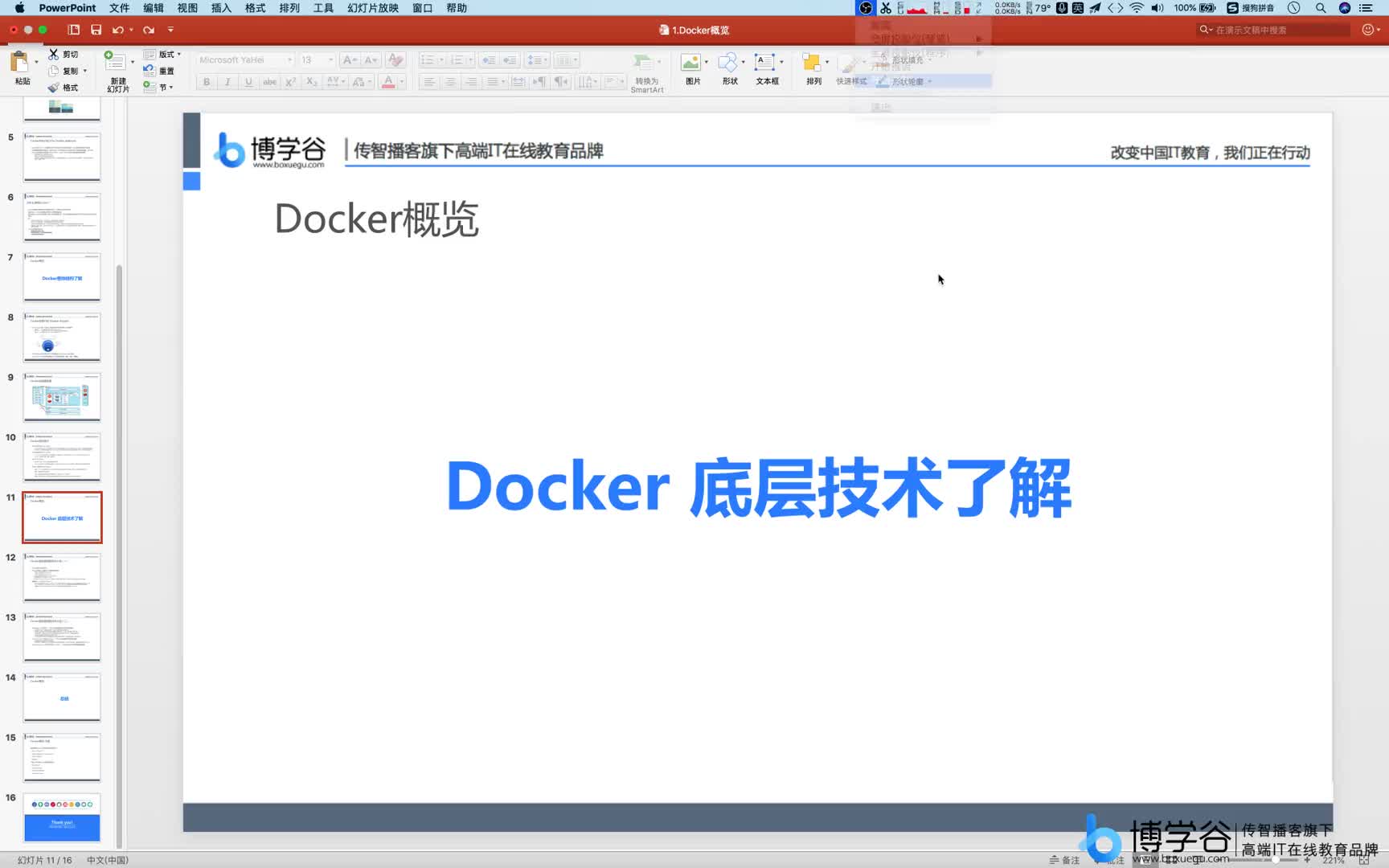Click Increase indent level icon
This screenshot has width=1389, height=868.
pyautogui.click(x=510, y=60)
